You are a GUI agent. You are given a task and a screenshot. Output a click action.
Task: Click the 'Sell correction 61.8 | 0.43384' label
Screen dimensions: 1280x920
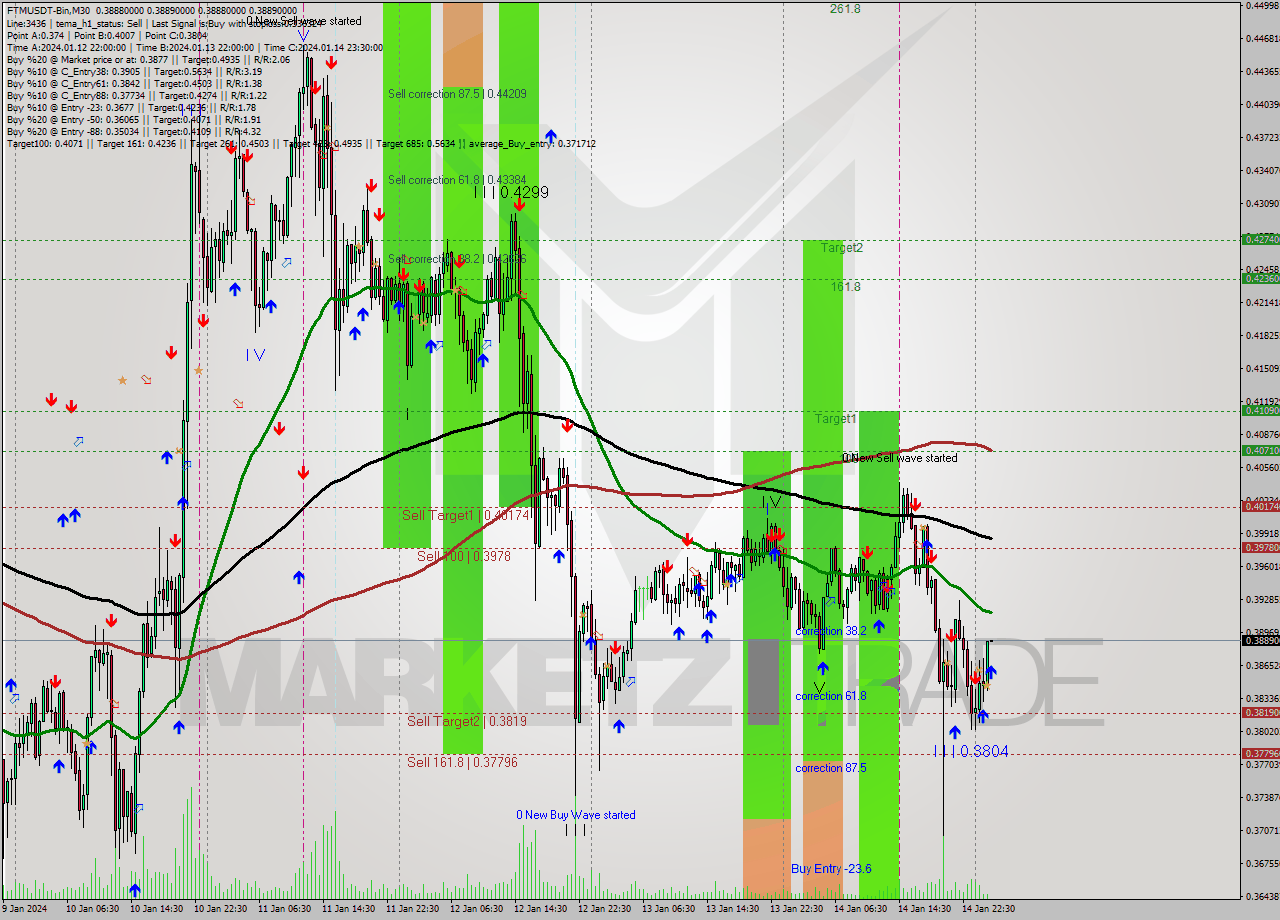(x=457, y=180)
